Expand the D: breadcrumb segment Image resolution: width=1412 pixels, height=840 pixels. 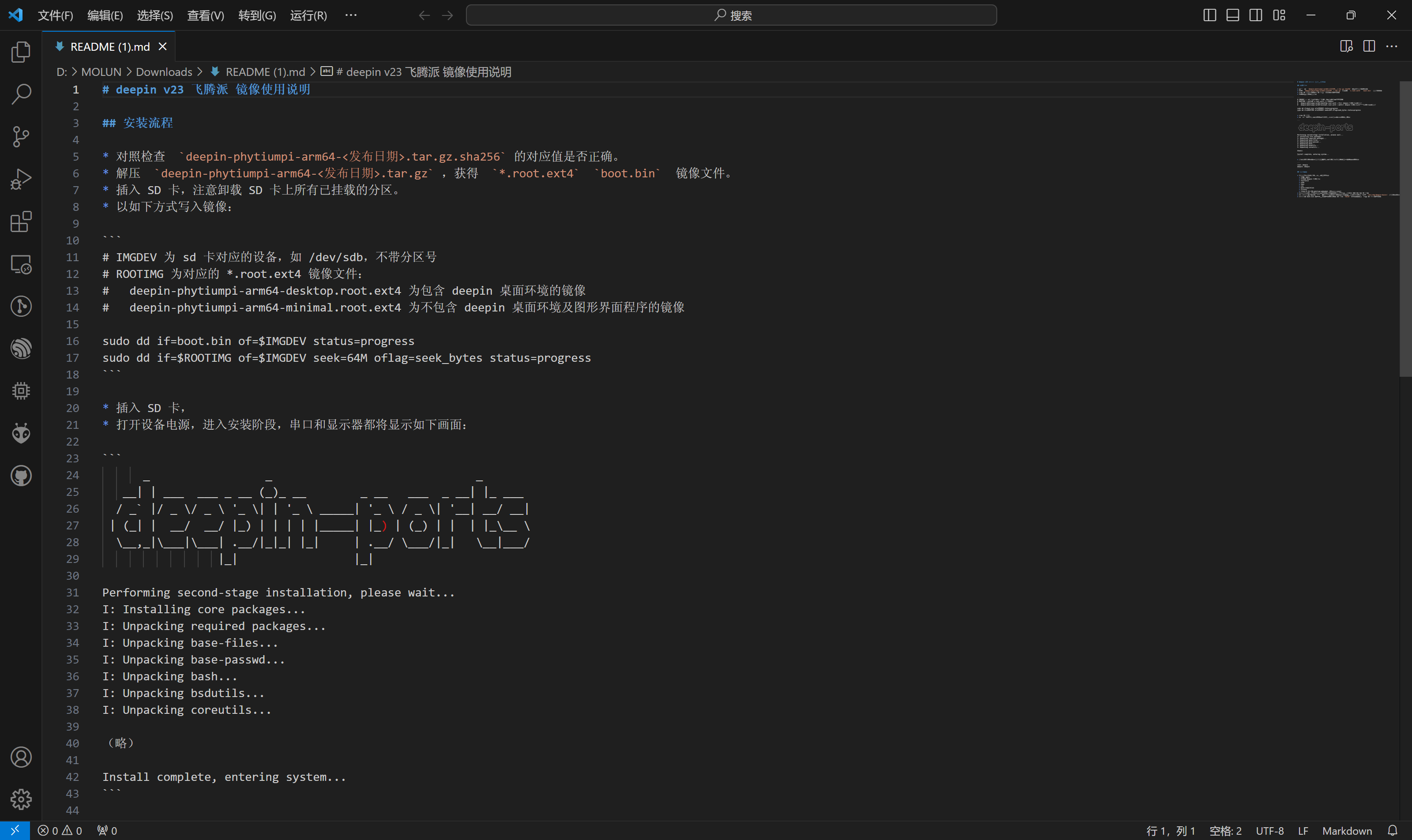point(62,72)
